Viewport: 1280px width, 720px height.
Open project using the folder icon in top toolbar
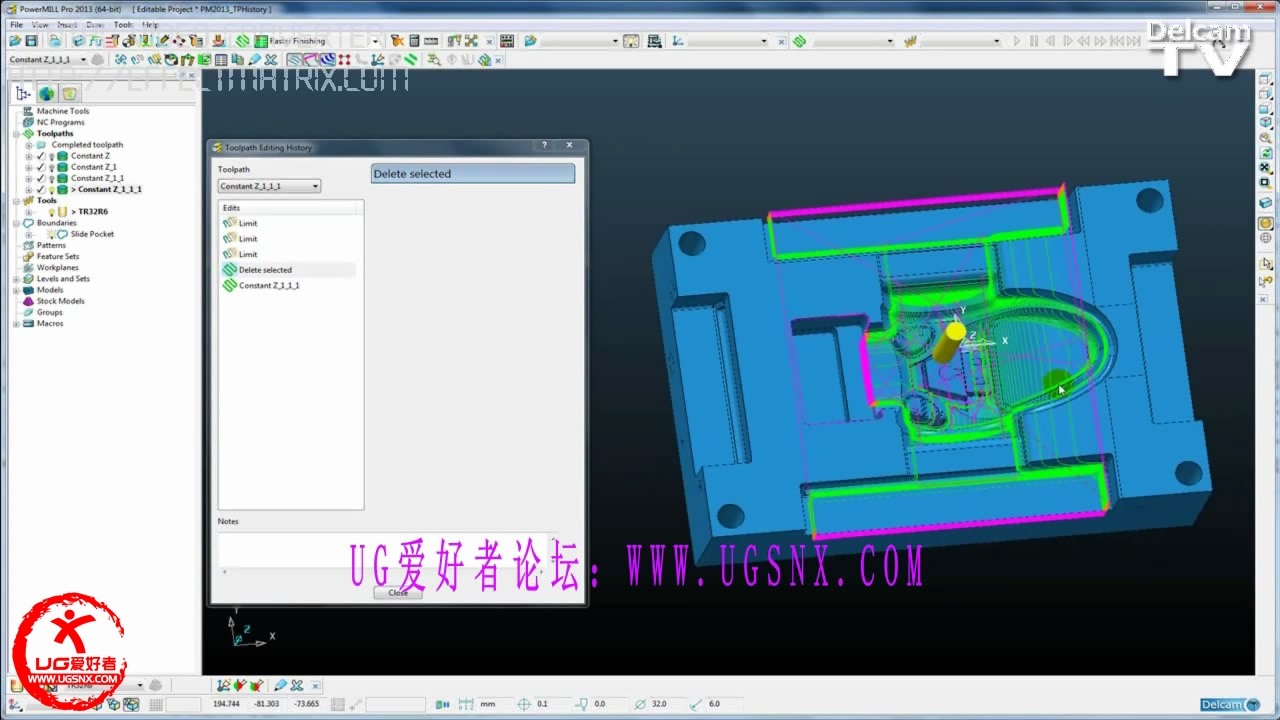(x=14, y=41)
